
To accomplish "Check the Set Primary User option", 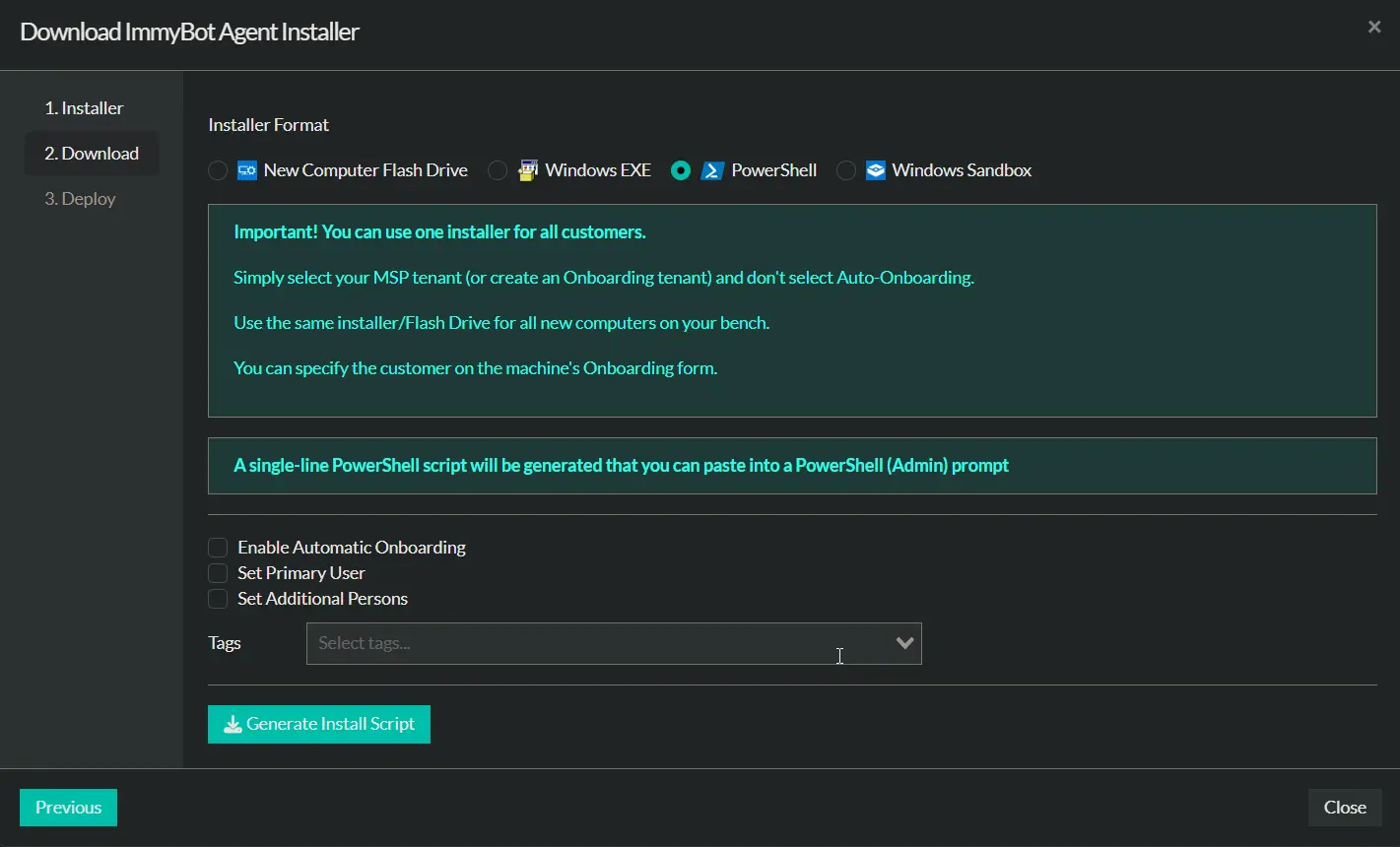I will 218,573.
